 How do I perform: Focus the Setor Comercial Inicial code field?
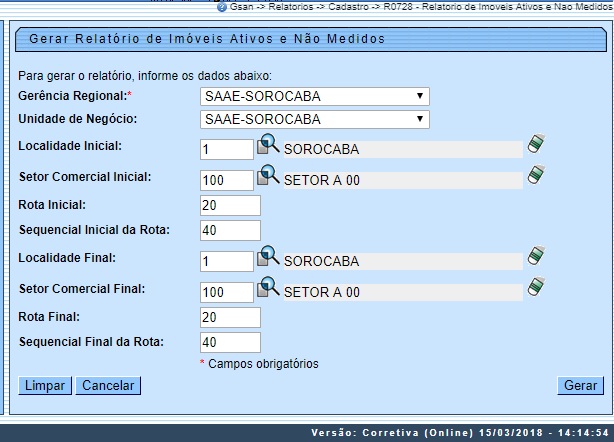tap(227, 180)
